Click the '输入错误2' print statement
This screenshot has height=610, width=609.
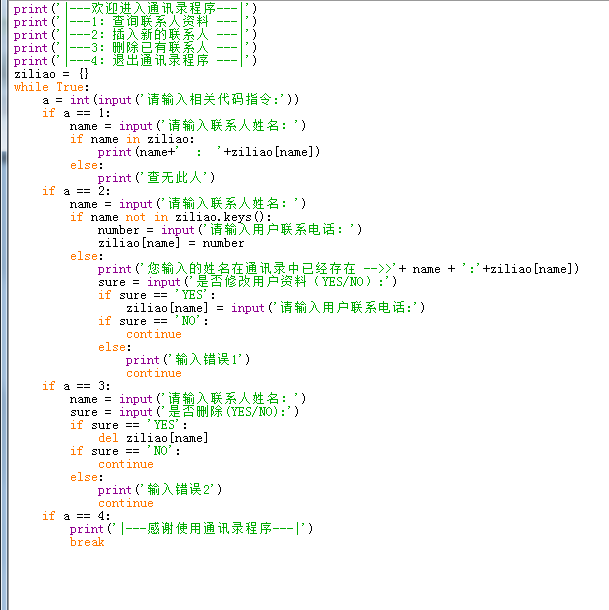click(x=160, y=490)
